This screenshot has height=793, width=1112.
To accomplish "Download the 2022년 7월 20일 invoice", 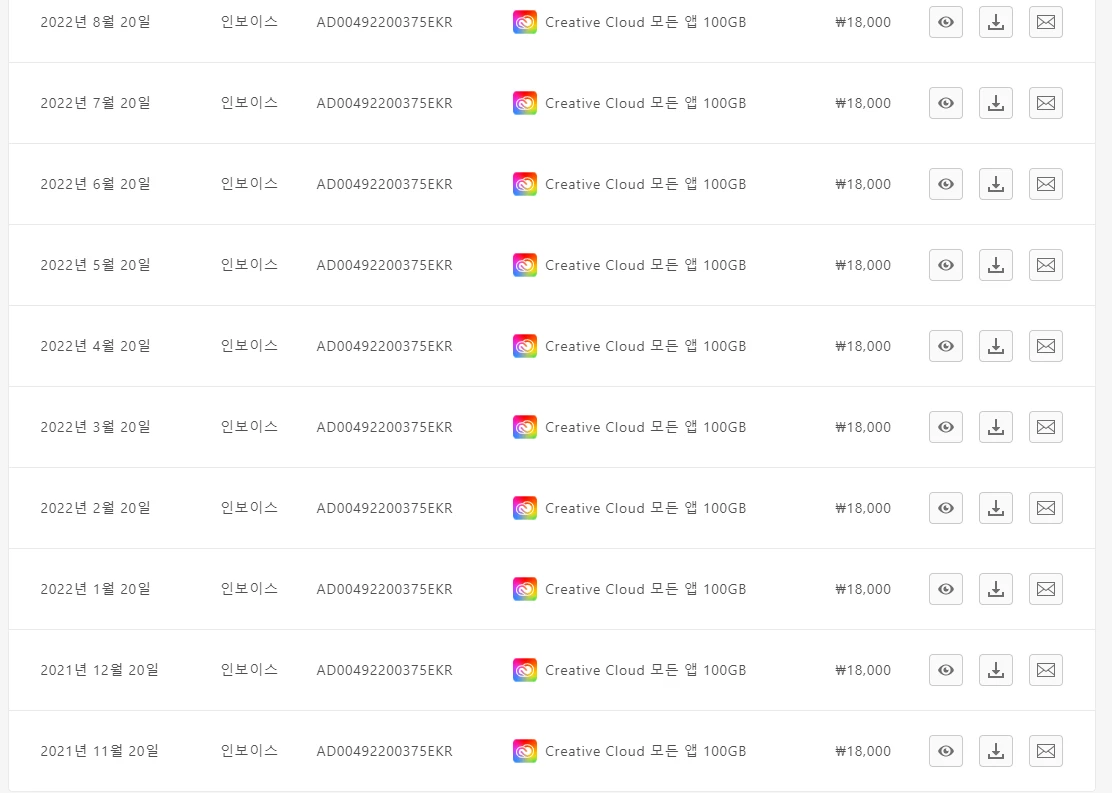I will [996, 103].
